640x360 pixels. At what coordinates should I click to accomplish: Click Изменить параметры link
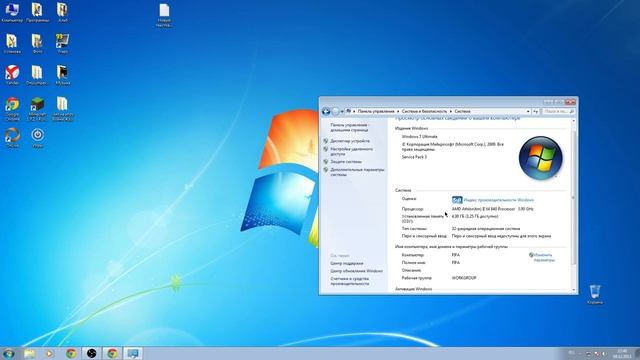(543, 257)
